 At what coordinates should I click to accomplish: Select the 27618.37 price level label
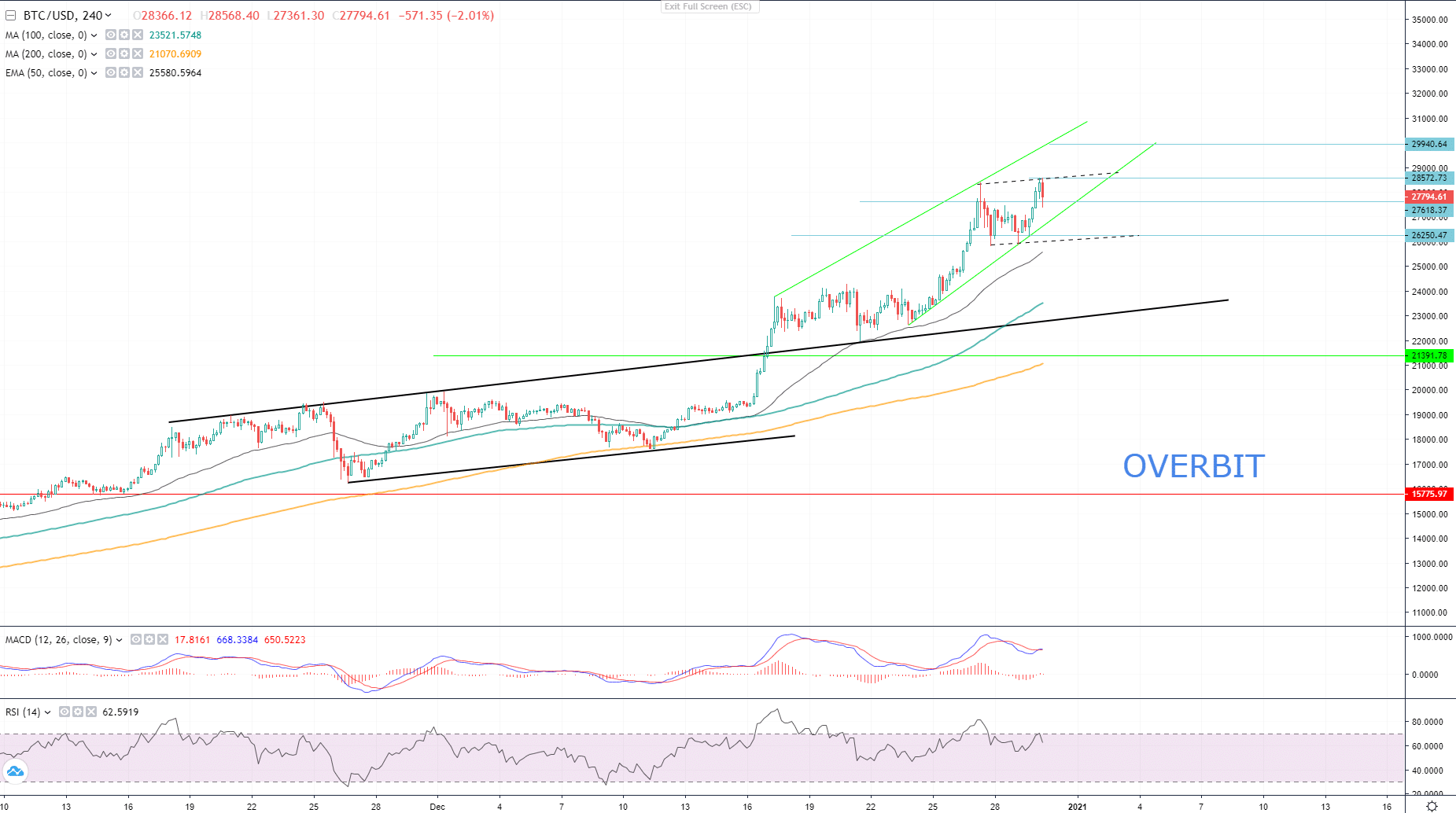click(1428, 211)
